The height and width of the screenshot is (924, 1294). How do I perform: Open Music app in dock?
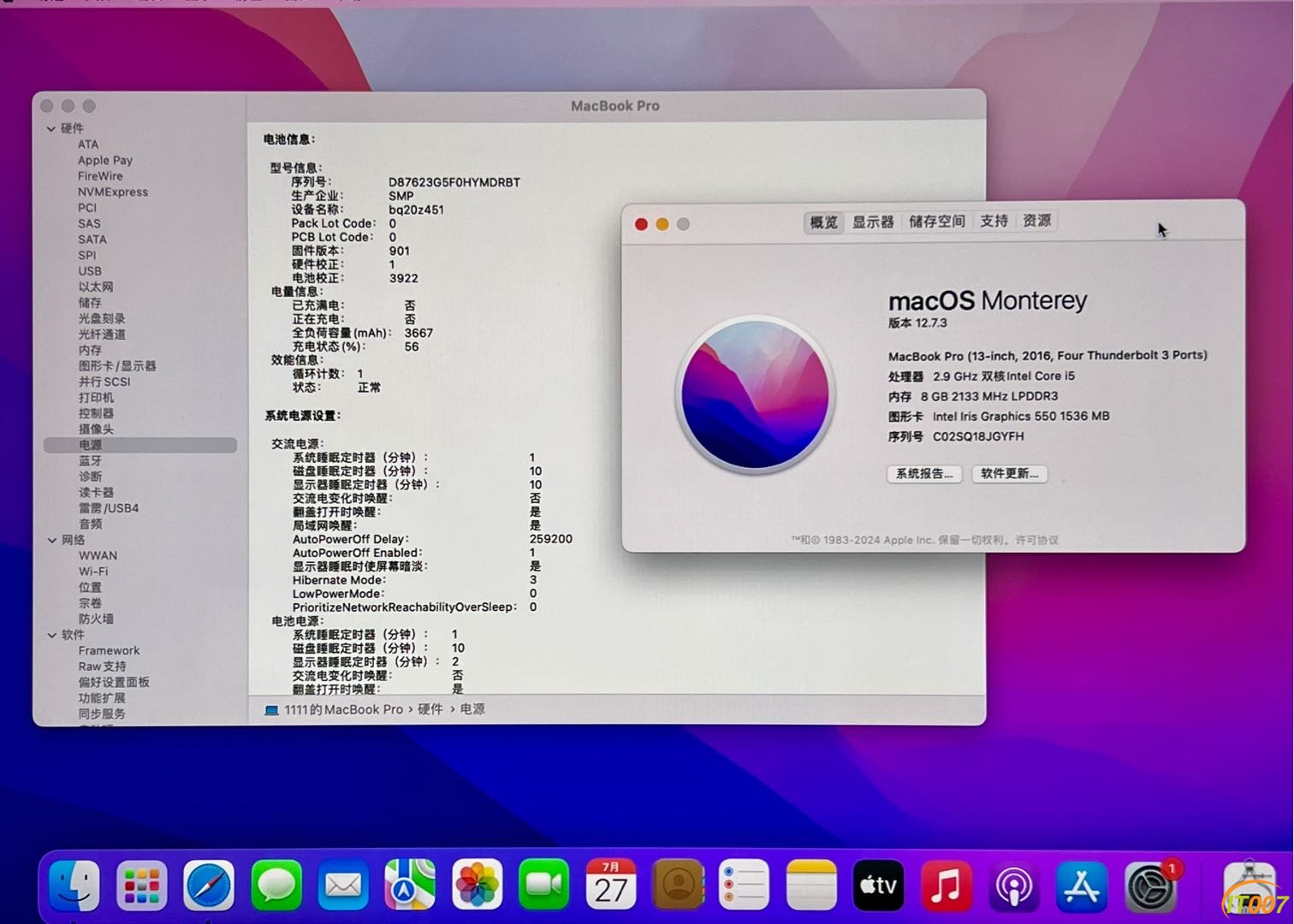pos(946,885)
